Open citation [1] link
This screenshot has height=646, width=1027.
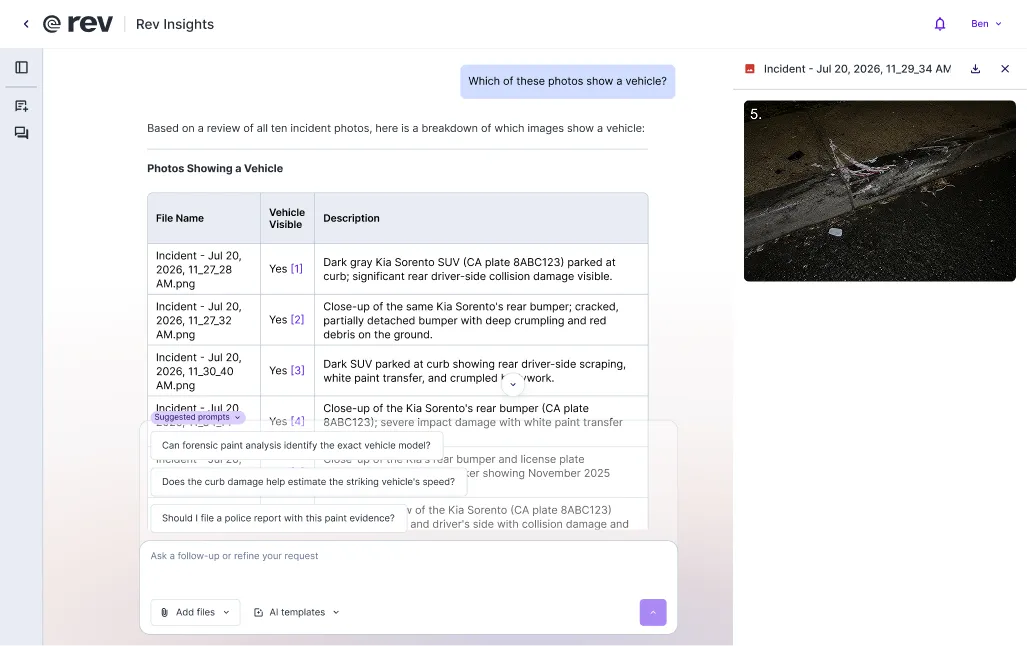click(297, 269)
